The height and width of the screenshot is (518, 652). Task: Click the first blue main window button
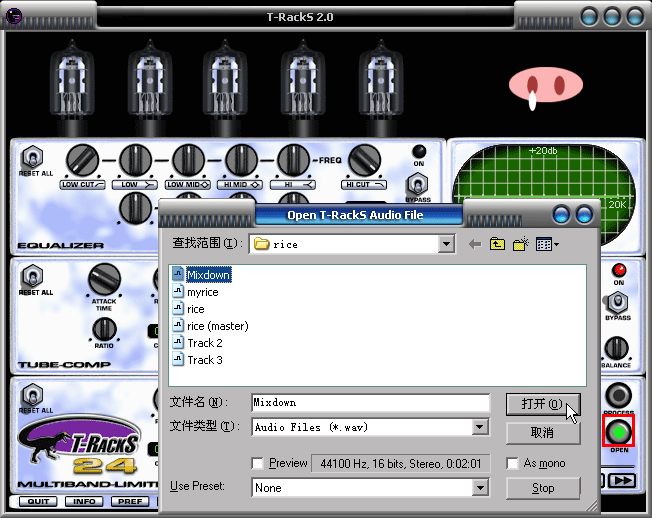(x=589, y=17)
